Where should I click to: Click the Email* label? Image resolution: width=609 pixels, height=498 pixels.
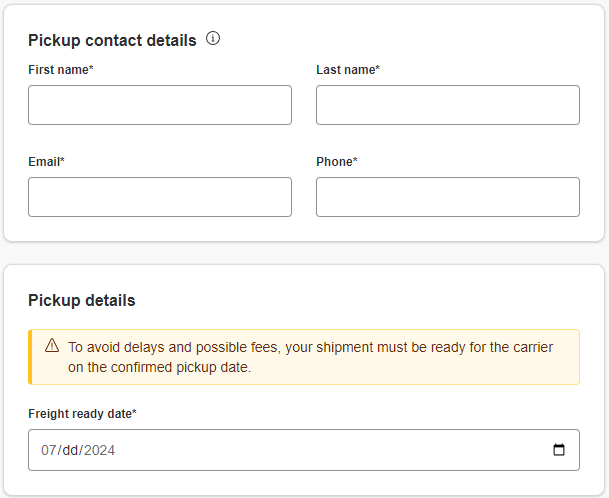point(47,162)
